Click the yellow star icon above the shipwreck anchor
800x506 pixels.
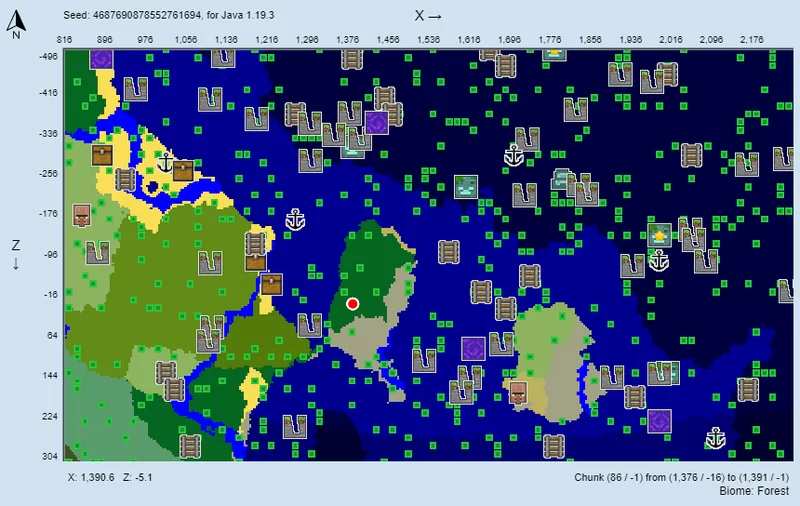[x=658, y=235]
